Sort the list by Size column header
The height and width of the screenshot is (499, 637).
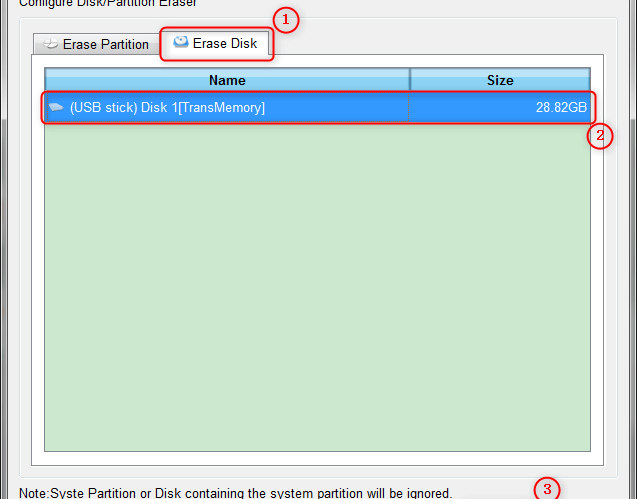(500, 80)
